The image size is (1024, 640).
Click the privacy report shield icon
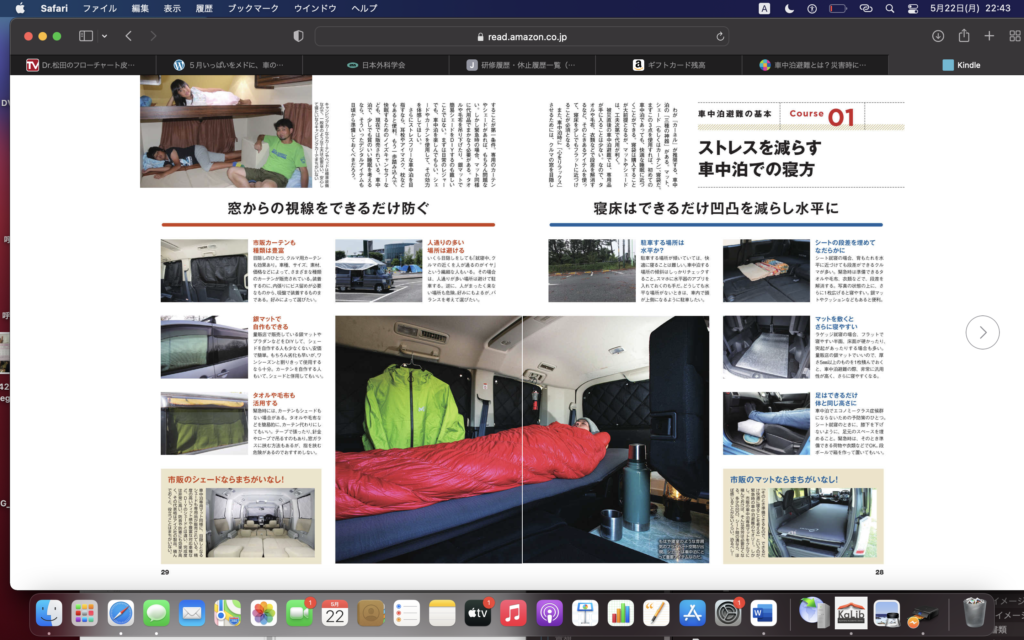click(x=298, y=36)
